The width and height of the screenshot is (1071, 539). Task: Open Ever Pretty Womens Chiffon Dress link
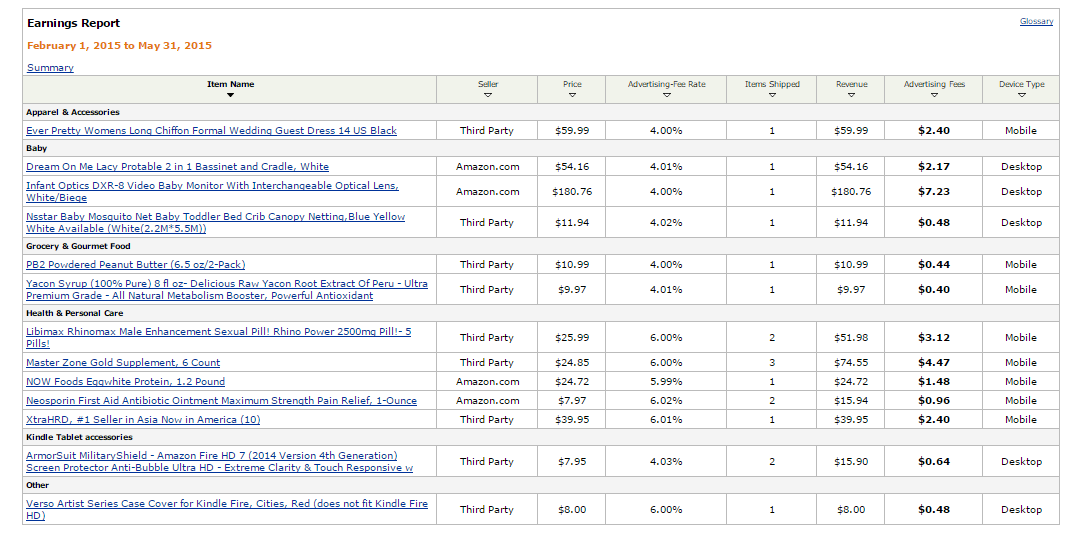(x=211, y=130)
